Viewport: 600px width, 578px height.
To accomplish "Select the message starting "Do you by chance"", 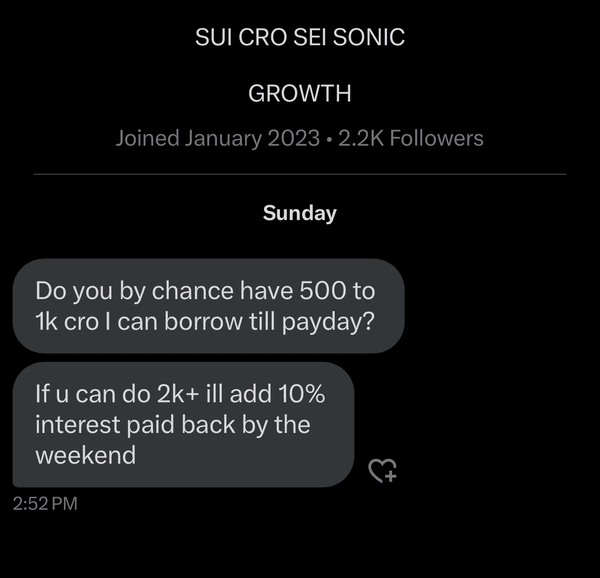I will [208, 307].
